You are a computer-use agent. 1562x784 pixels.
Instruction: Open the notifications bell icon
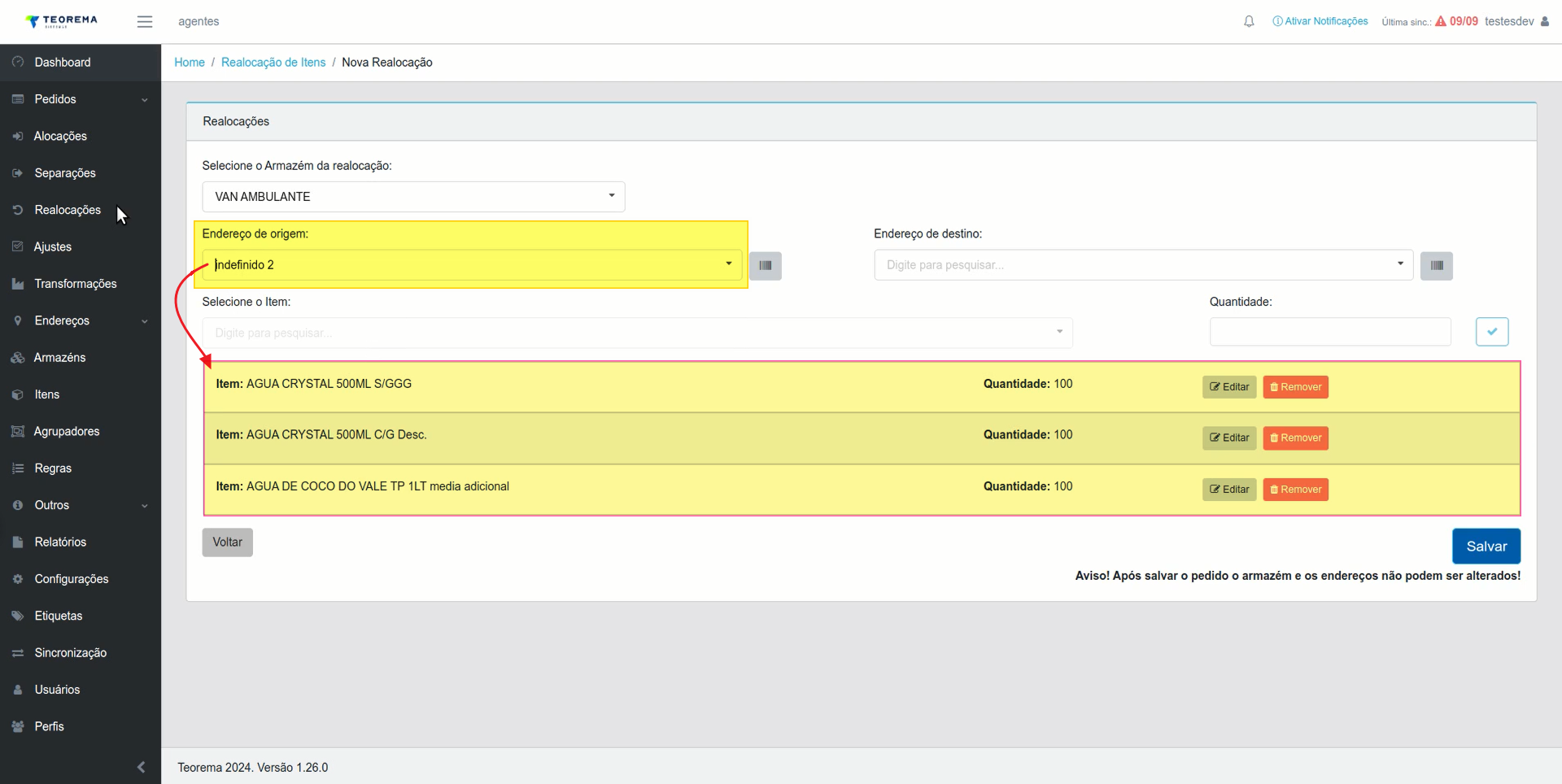[1249, 22]
